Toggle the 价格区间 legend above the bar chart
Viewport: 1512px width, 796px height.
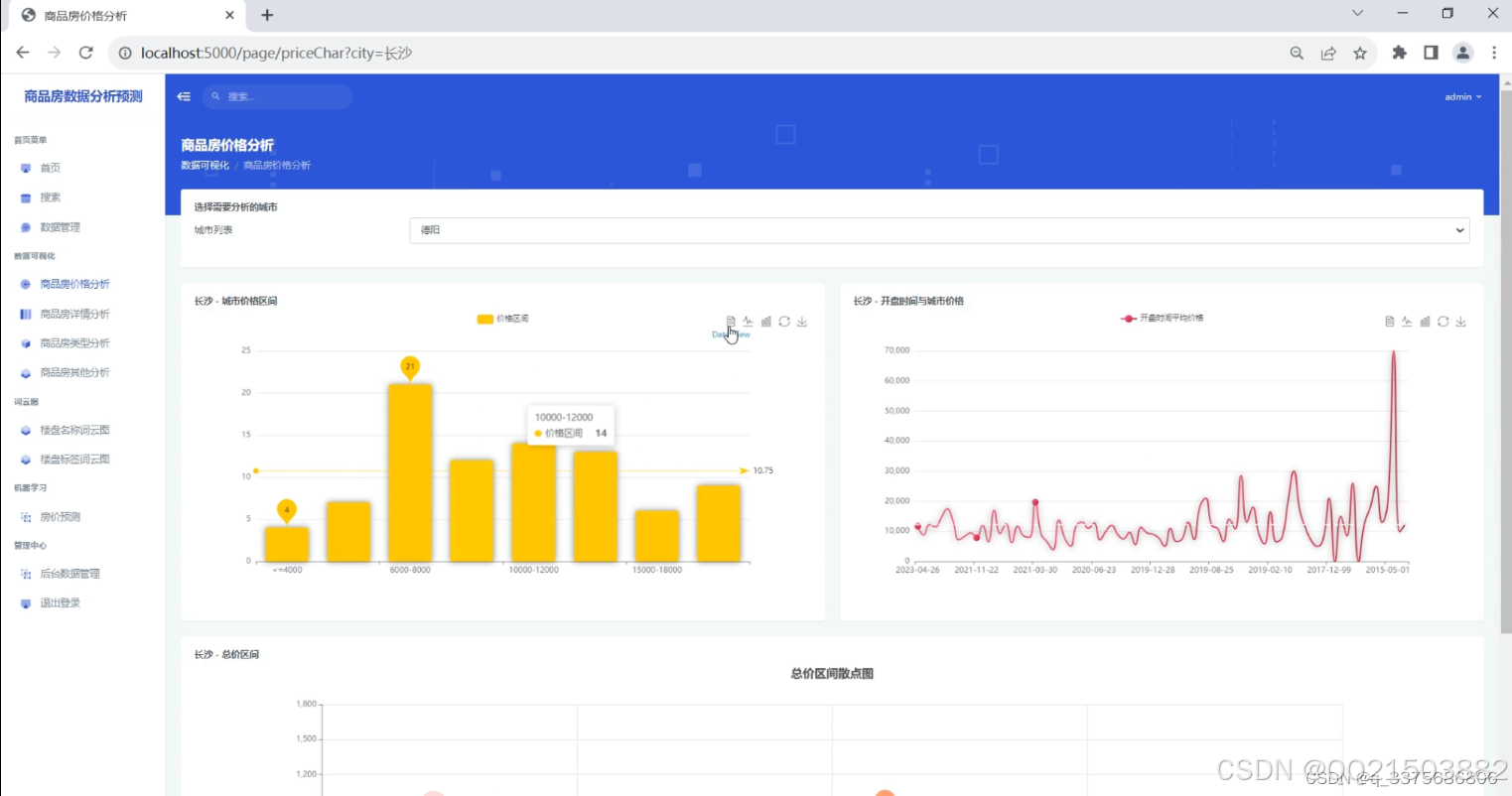[x=501, y=319]
